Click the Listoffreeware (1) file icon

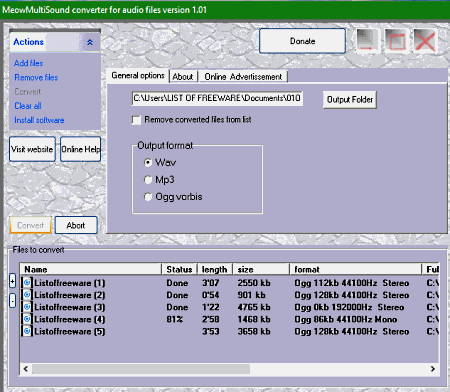(27, 283)
